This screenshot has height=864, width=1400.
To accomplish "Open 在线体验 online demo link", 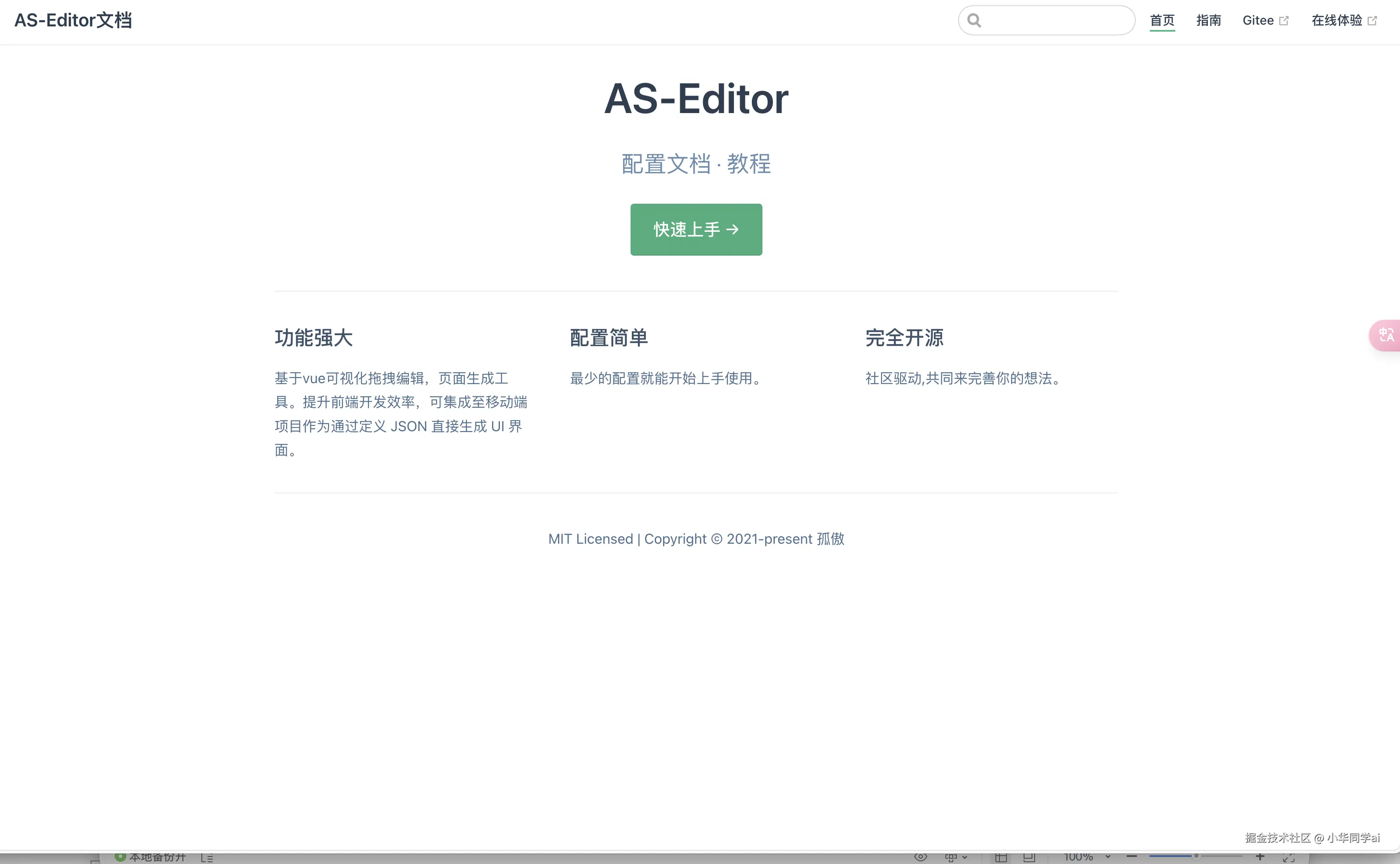I will 1337,21.
